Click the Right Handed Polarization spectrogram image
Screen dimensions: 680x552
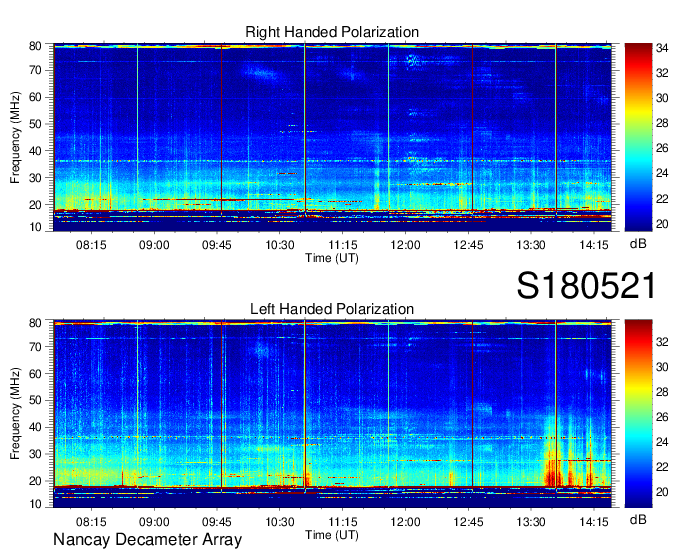coord(332,137)
